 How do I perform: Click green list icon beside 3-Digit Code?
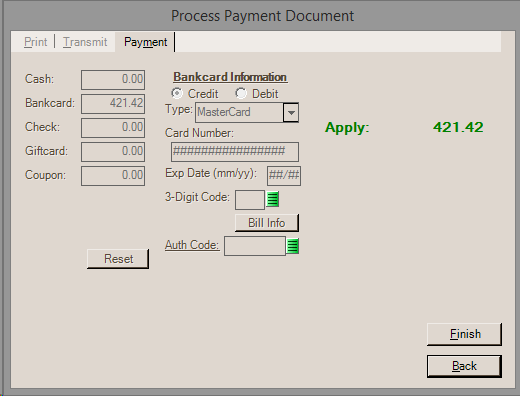pos(273,199)
